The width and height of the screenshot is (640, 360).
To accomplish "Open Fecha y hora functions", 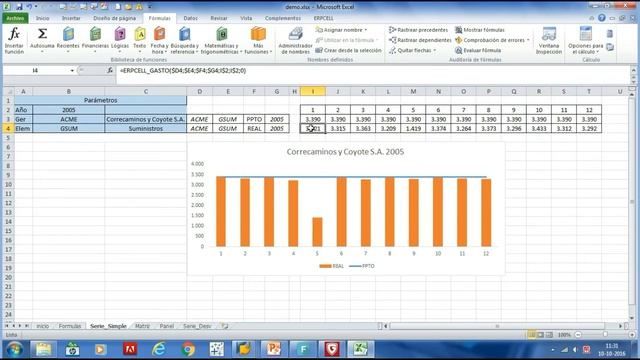I will pos(159,40).
